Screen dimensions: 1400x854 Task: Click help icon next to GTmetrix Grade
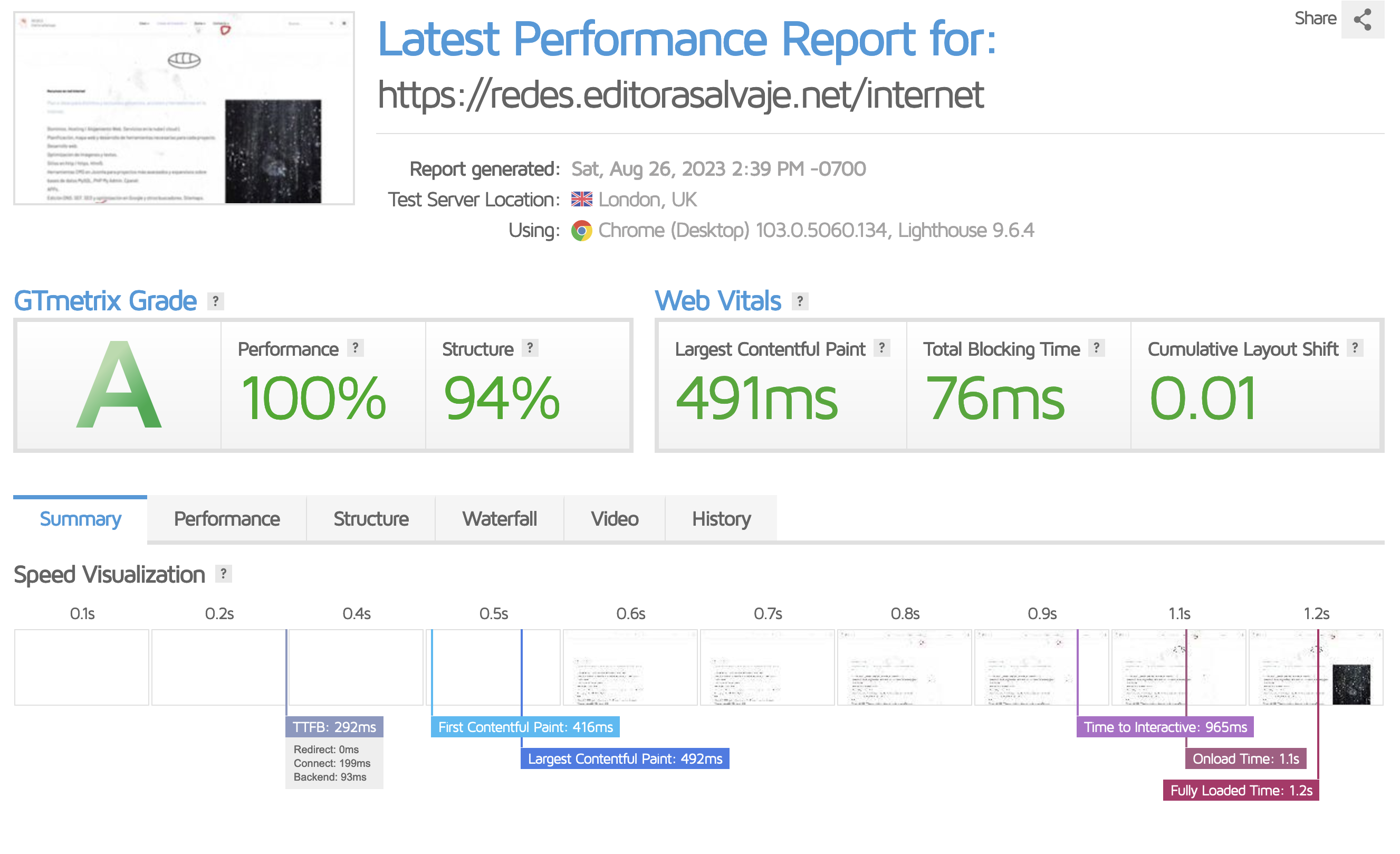(215, 301)
